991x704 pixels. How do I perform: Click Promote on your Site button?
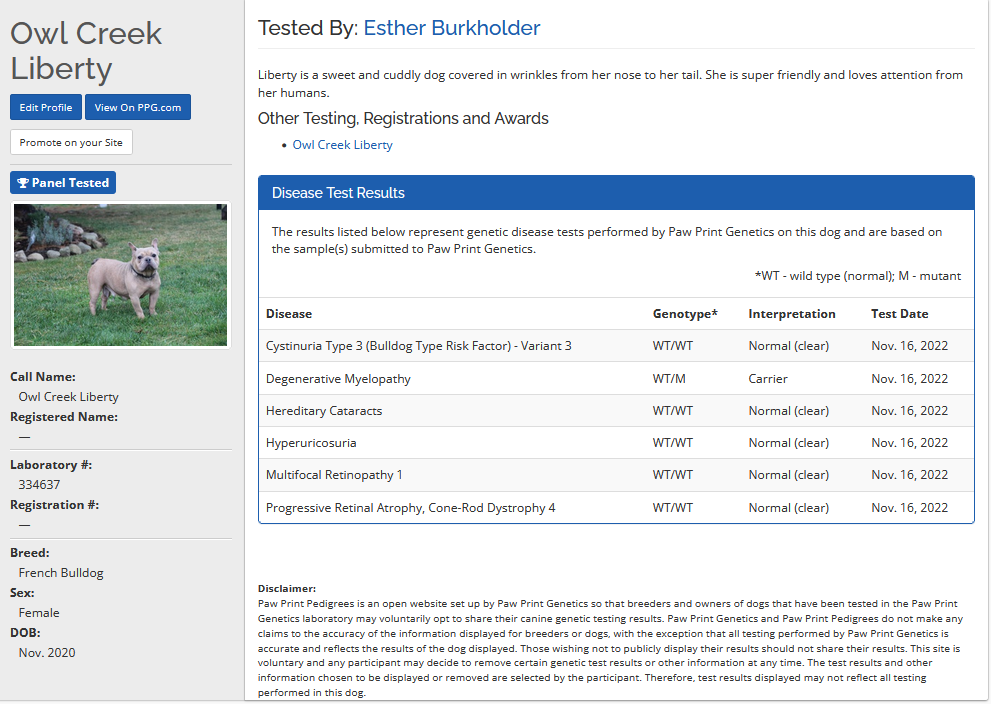71,142
